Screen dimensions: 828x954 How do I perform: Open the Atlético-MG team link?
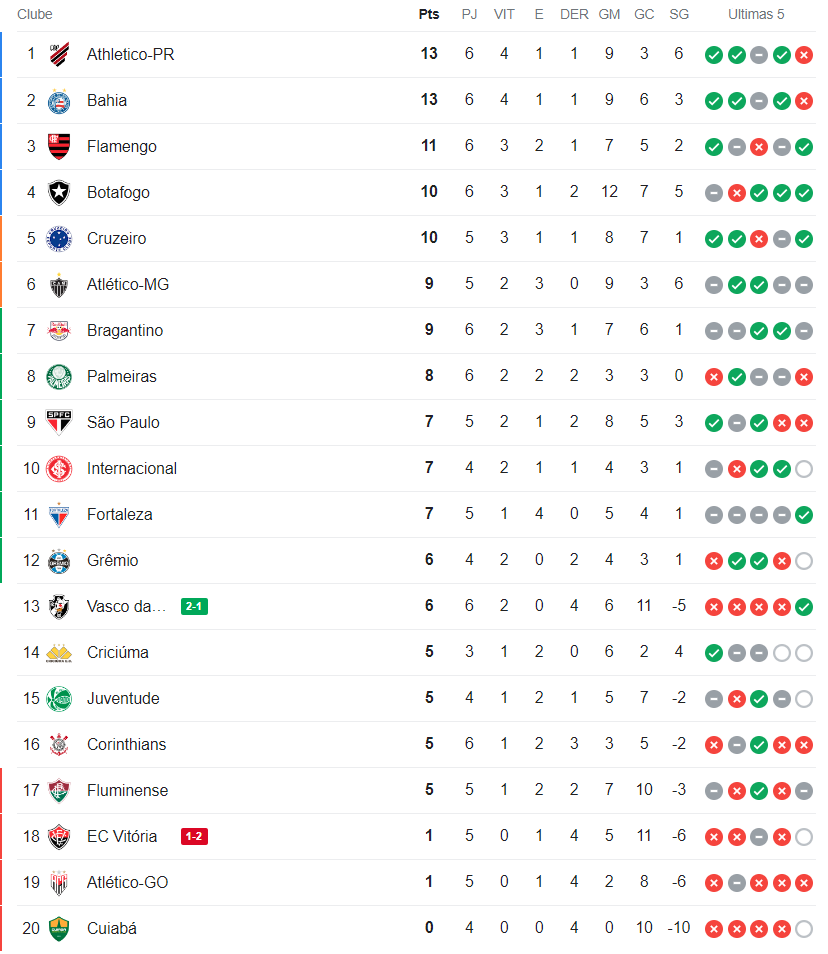128,284
